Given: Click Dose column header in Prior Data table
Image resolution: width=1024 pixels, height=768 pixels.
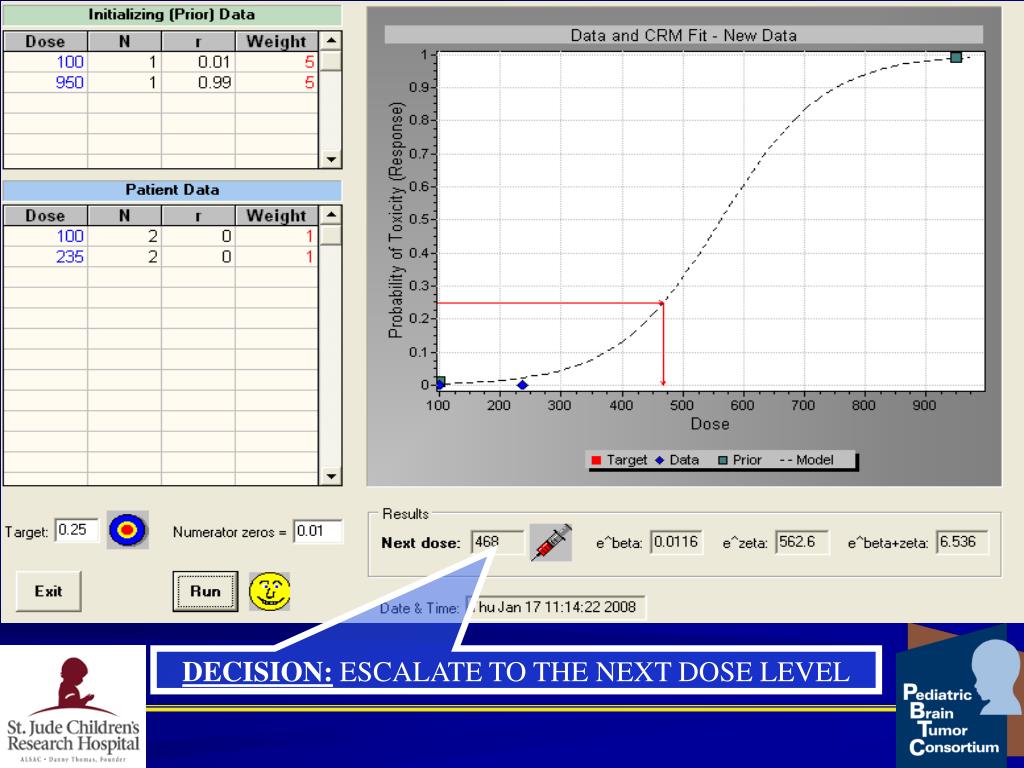Looking at the screenshot, I should 45,41.
